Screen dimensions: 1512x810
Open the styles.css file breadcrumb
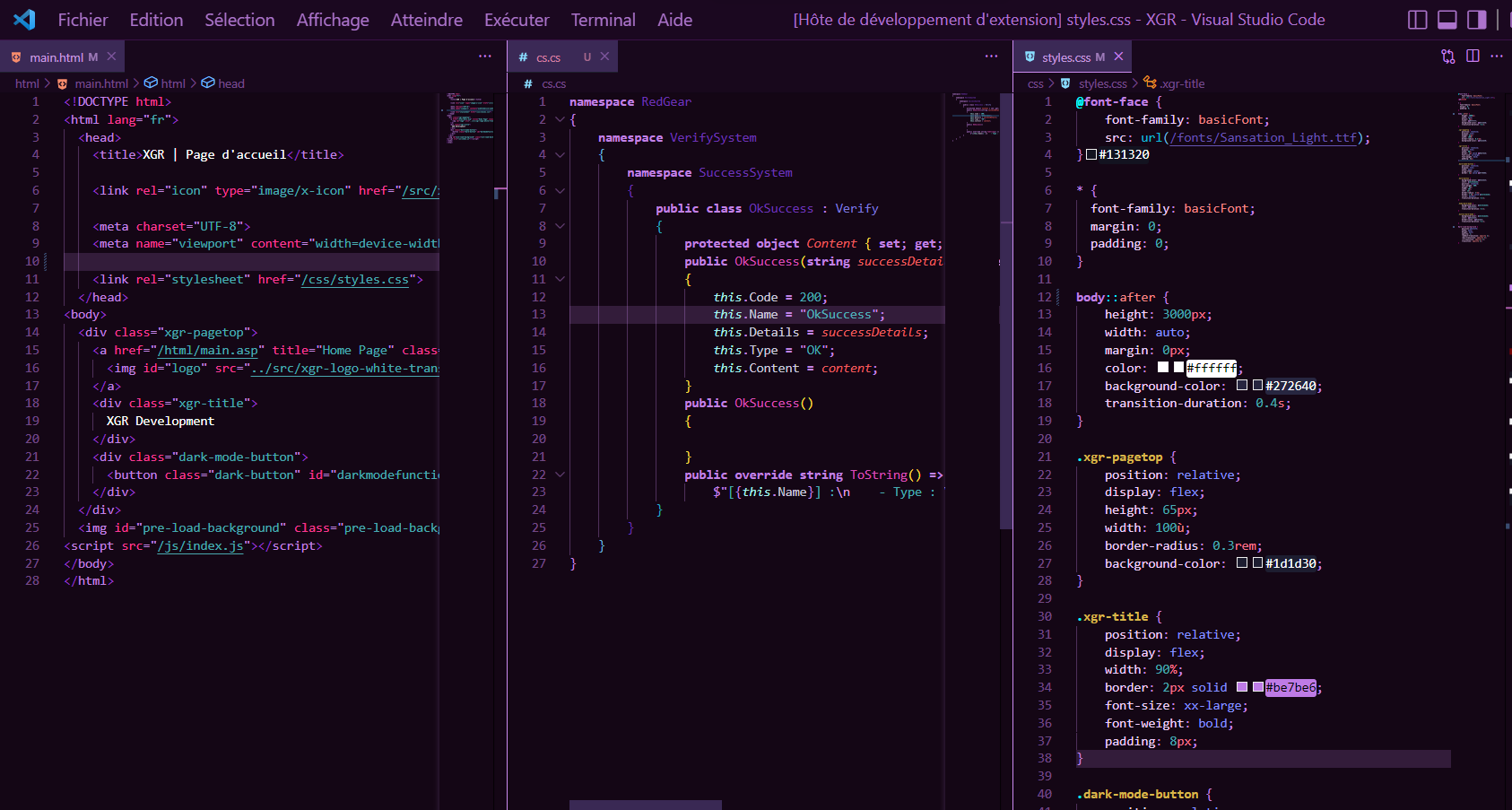pos(1103,83)
